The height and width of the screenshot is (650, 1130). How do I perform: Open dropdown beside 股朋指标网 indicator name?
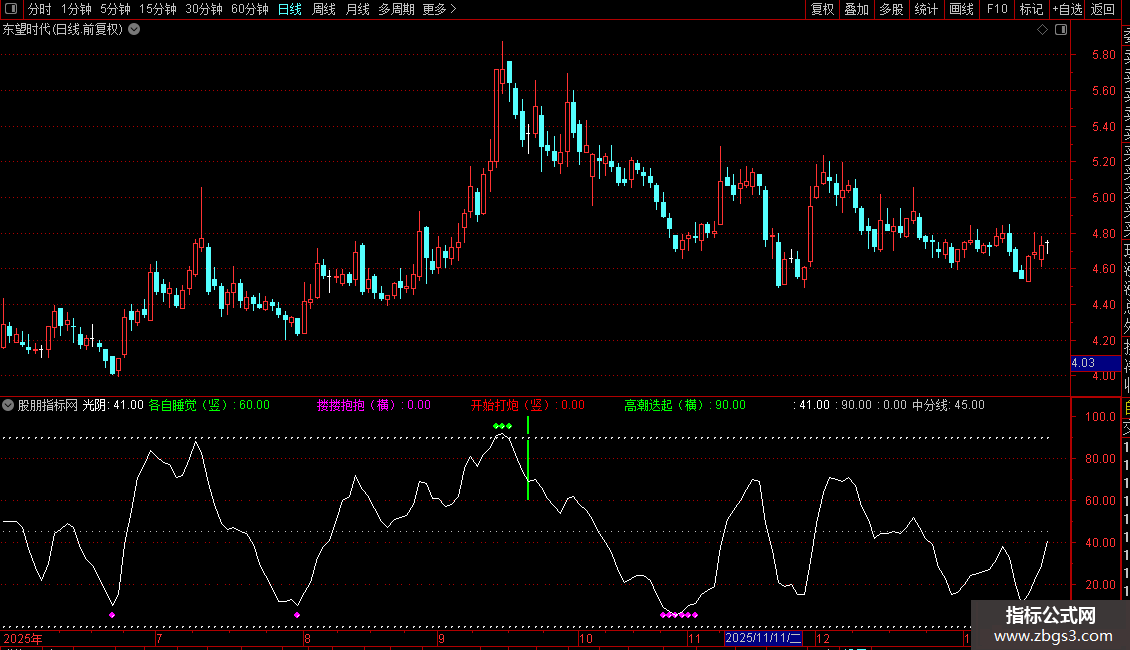8,406
